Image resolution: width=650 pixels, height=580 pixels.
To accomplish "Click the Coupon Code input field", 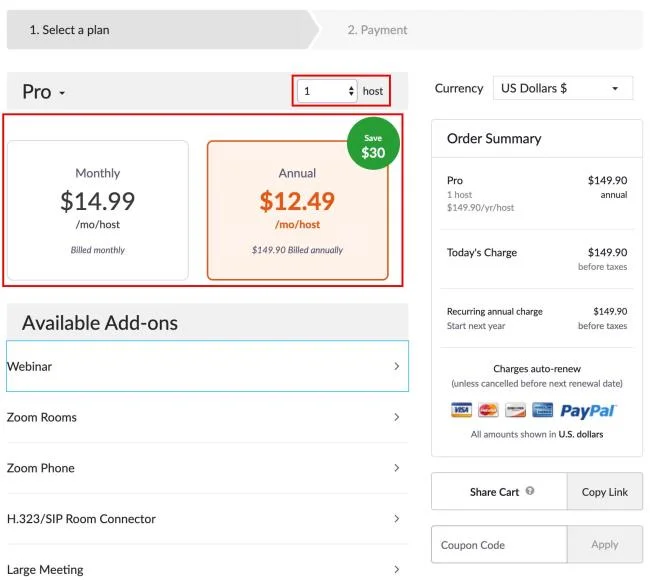I will pos(499,545).
